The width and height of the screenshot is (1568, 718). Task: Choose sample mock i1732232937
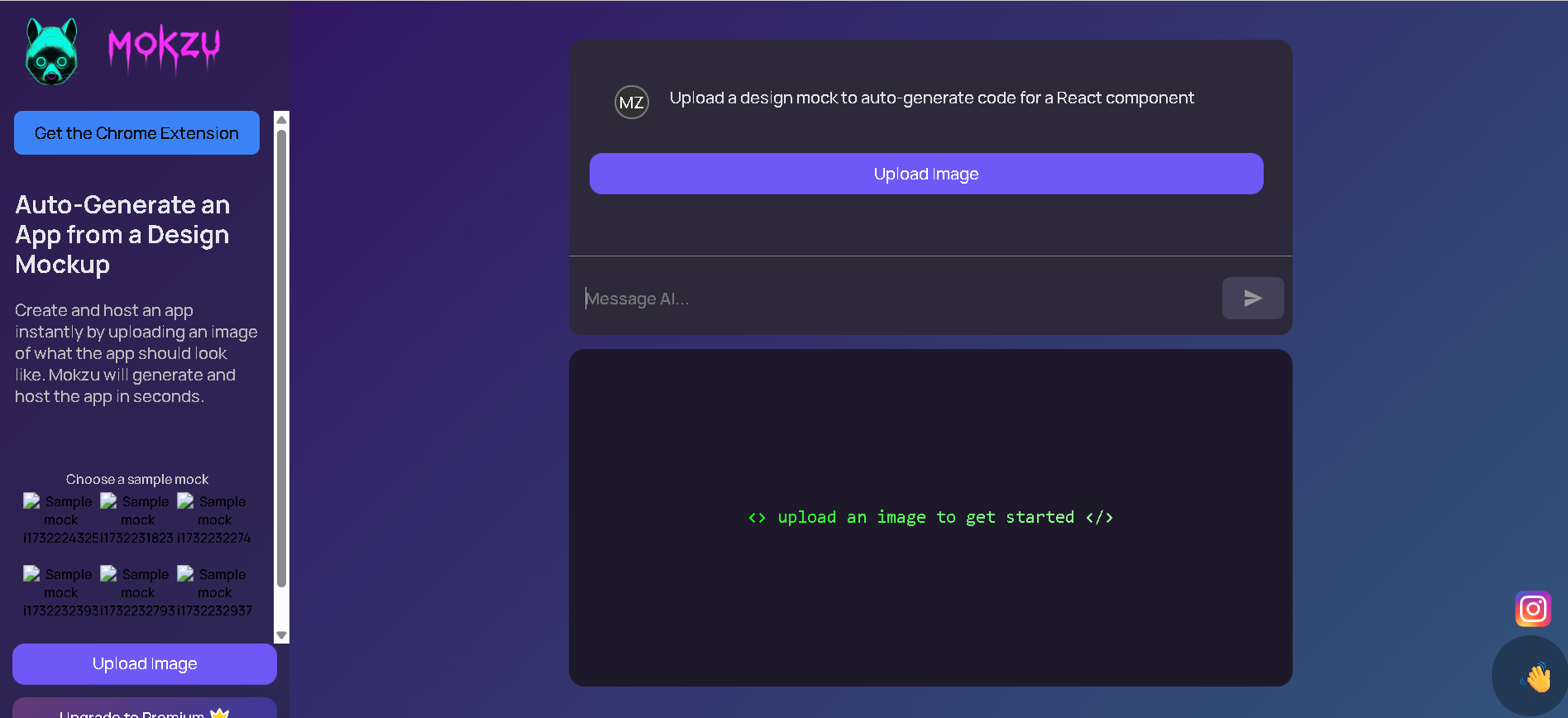click(214, 592)
